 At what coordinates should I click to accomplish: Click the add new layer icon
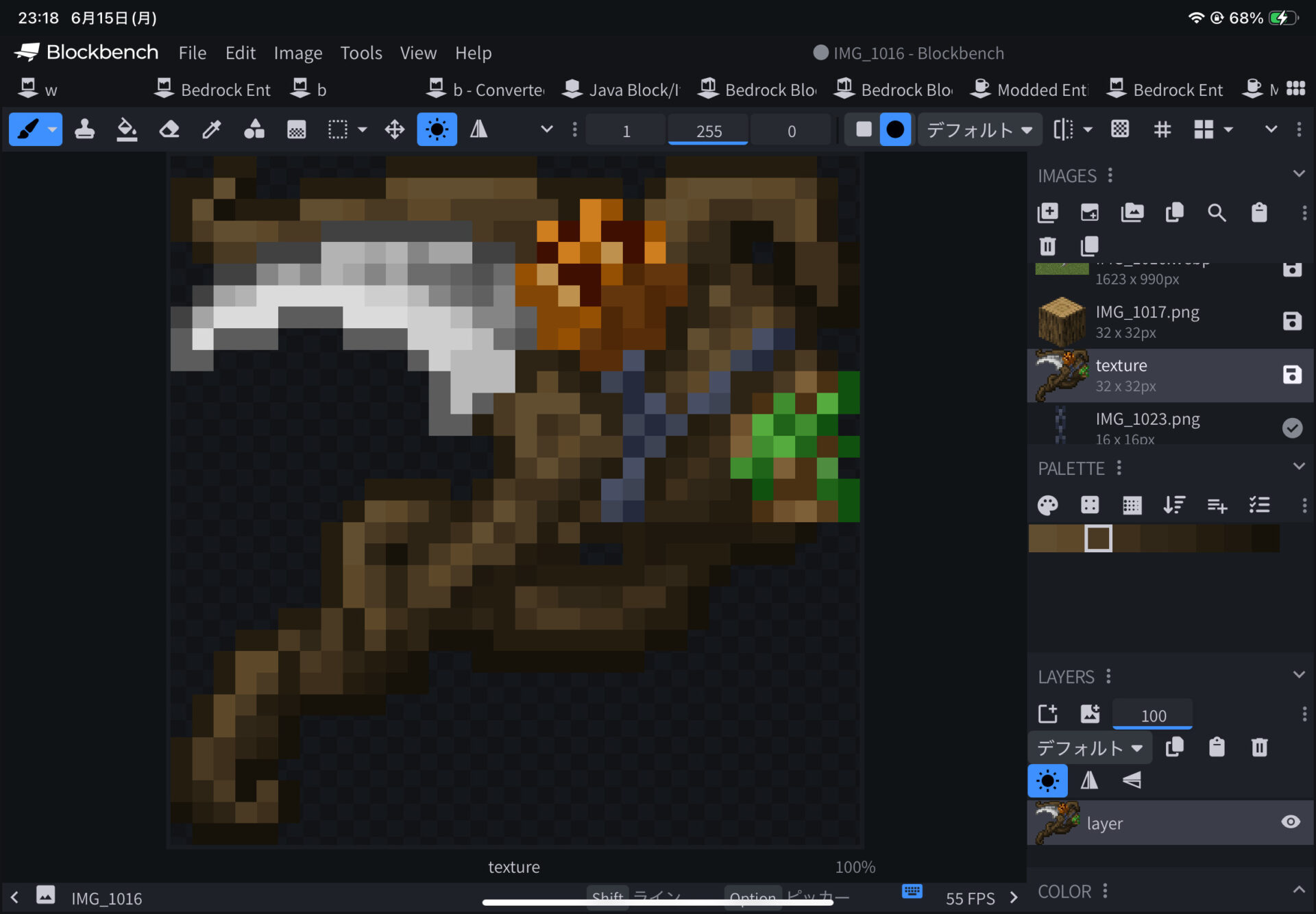tap(1047, 714)
